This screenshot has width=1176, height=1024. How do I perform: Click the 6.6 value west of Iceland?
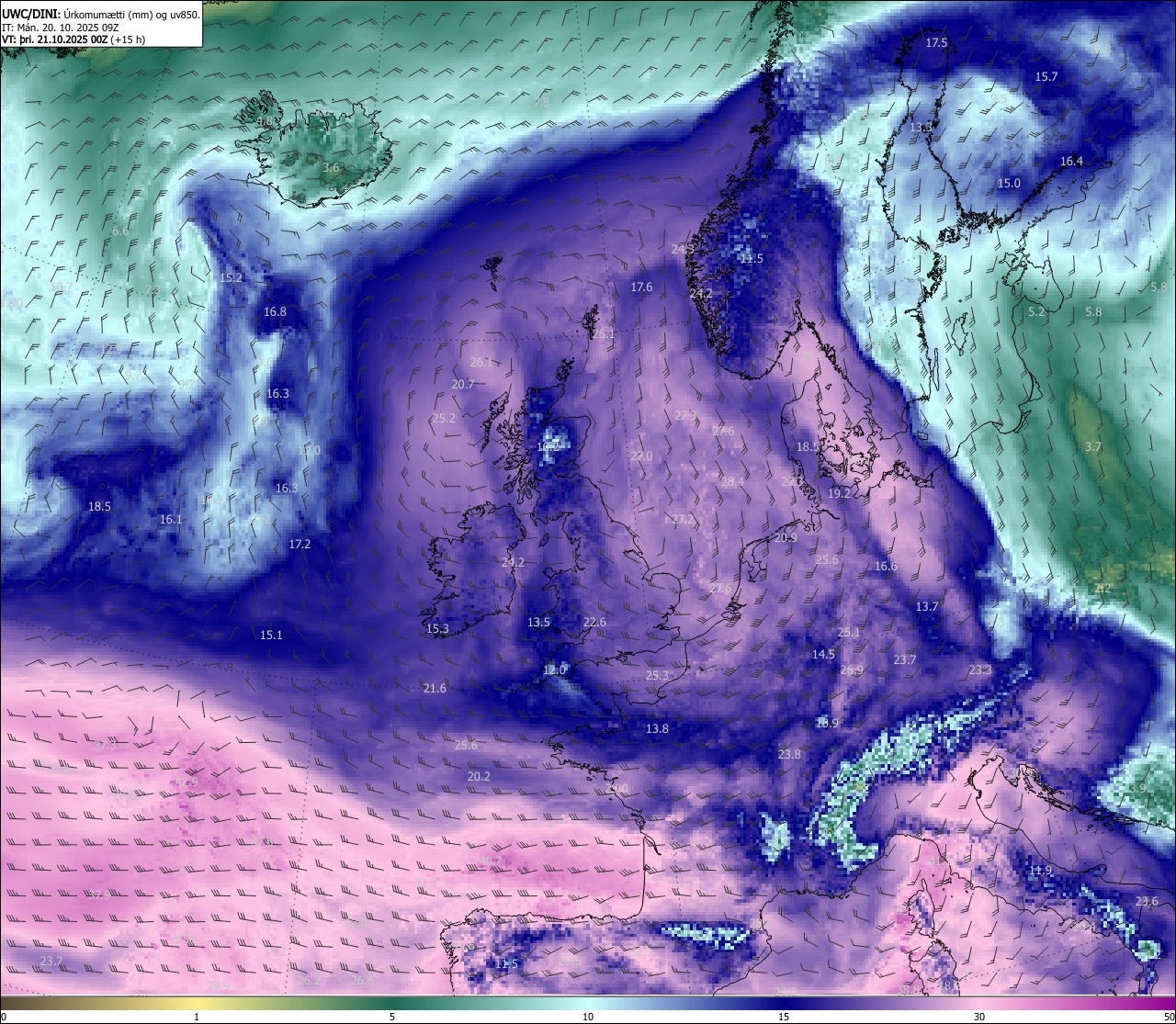[x=120, y=231]
